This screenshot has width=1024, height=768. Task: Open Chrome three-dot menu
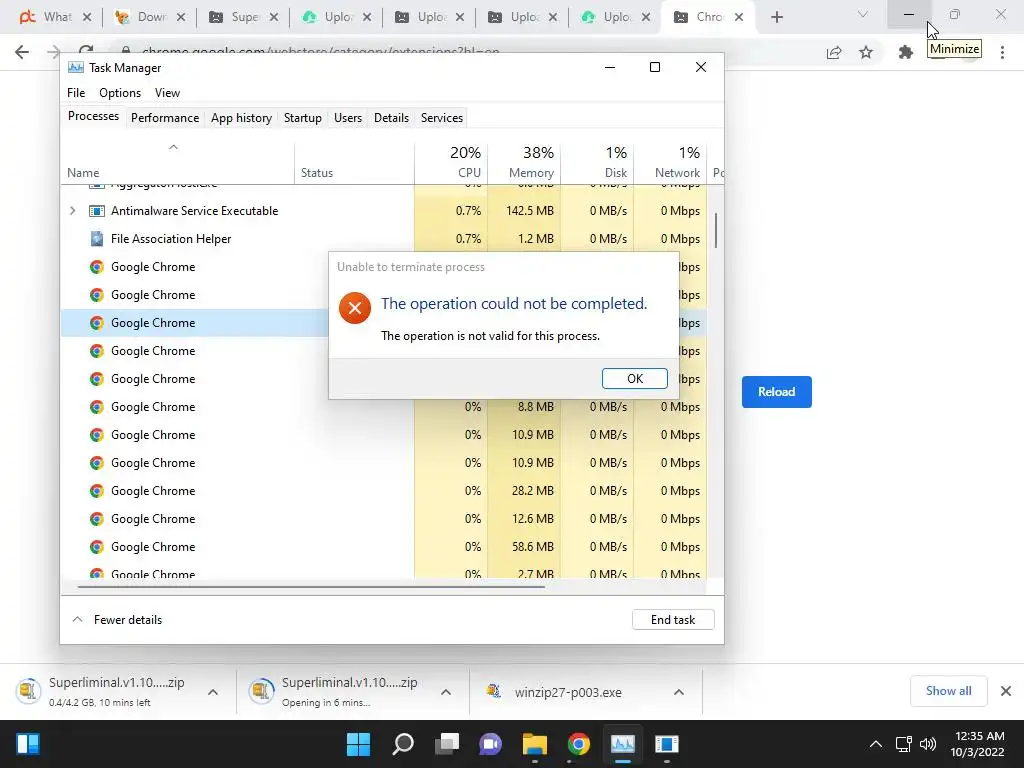(1002, 52)
